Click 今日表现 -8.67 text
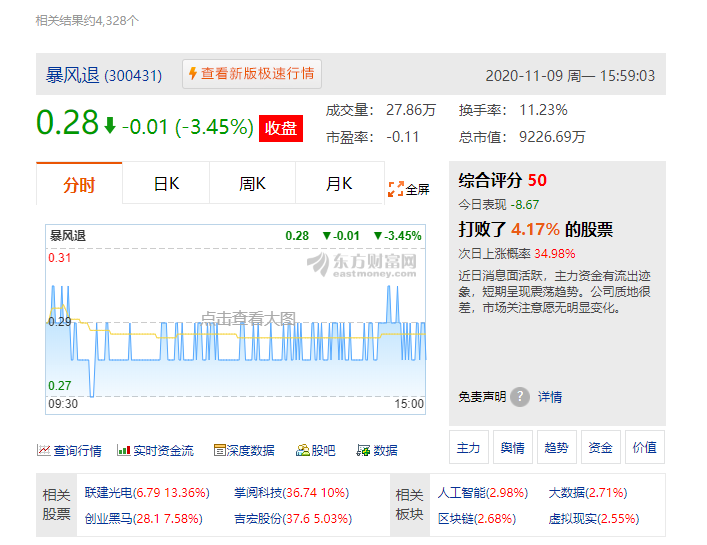Image resolution: width=707 pixels, height=545 pixels. [x=499, y=205]
